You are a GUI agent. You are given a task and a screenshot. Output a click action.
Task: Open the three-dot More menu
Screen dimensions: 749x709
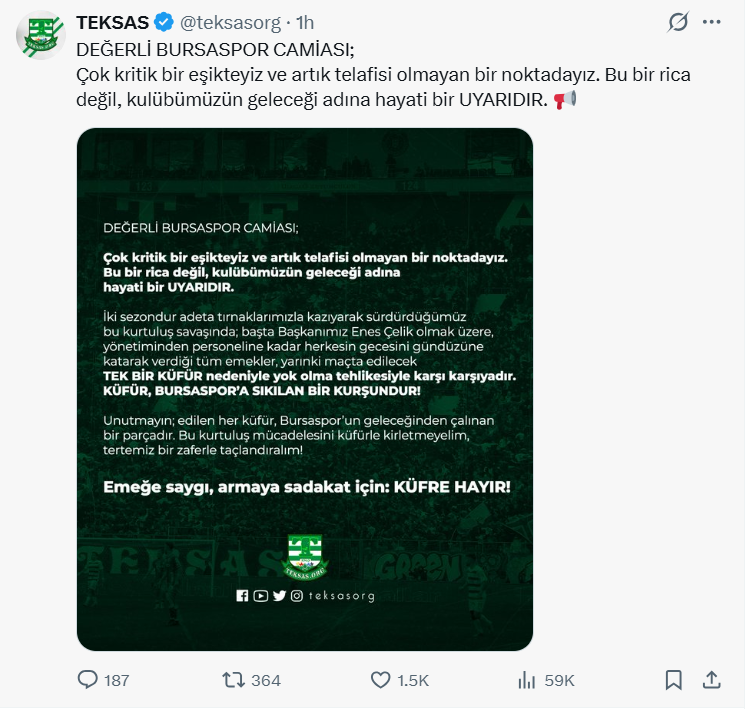coord(711,22)
